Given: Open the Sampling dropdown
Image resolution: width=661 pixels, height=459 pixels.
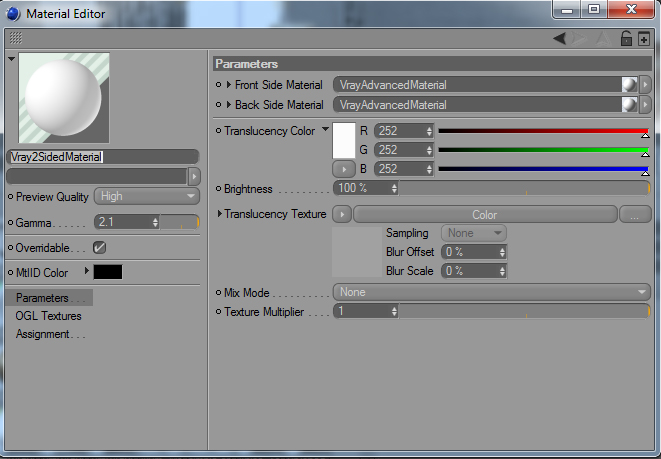Looking at the screenshot, I should tap(474, 233).
